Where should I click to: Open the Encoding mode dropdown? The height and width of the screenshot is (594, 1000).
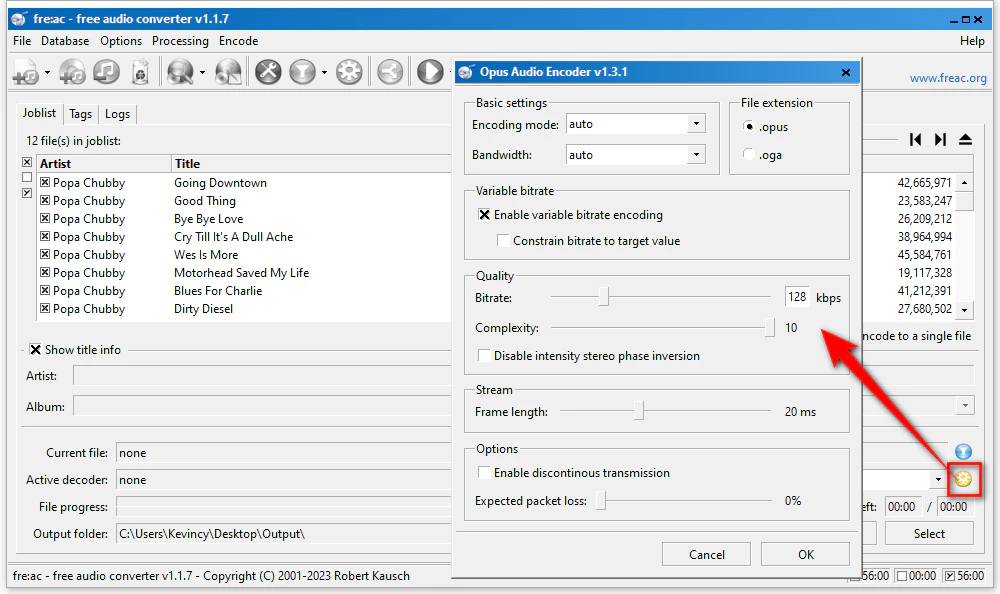(696, 125)
